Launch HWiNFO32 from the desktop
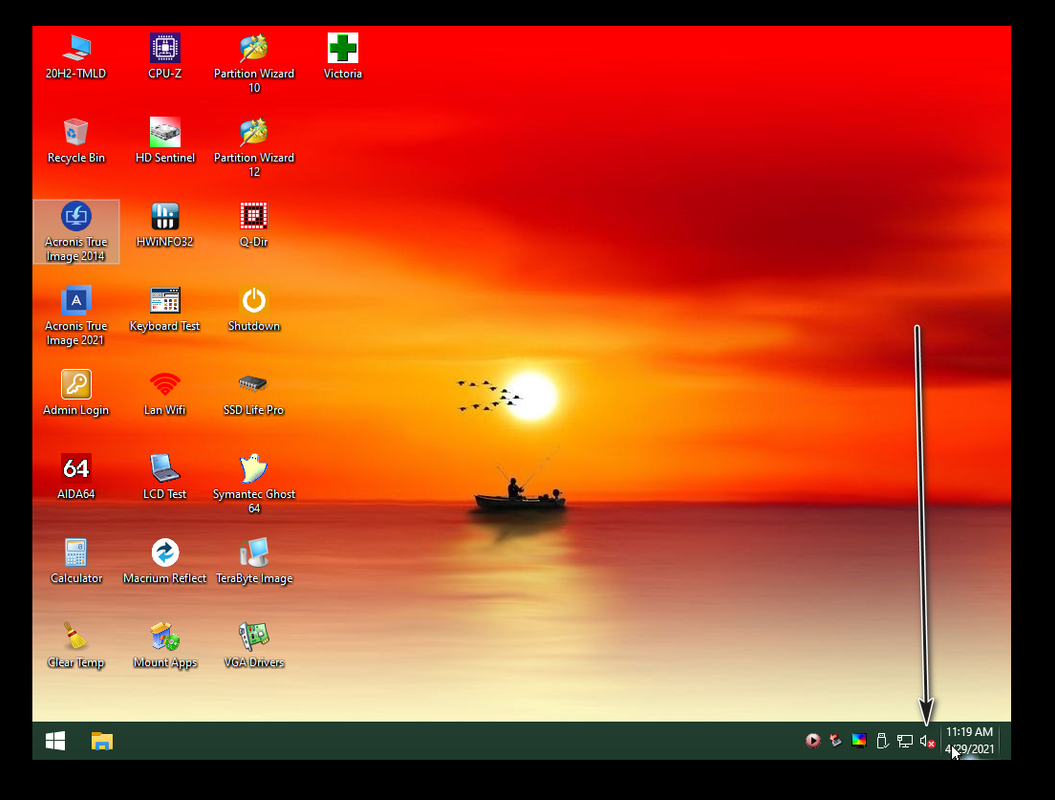 click(x=165, y=225)
